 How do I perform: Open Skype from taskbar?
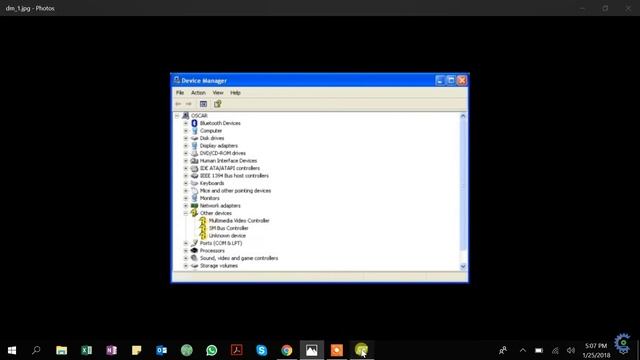[262, 350]
